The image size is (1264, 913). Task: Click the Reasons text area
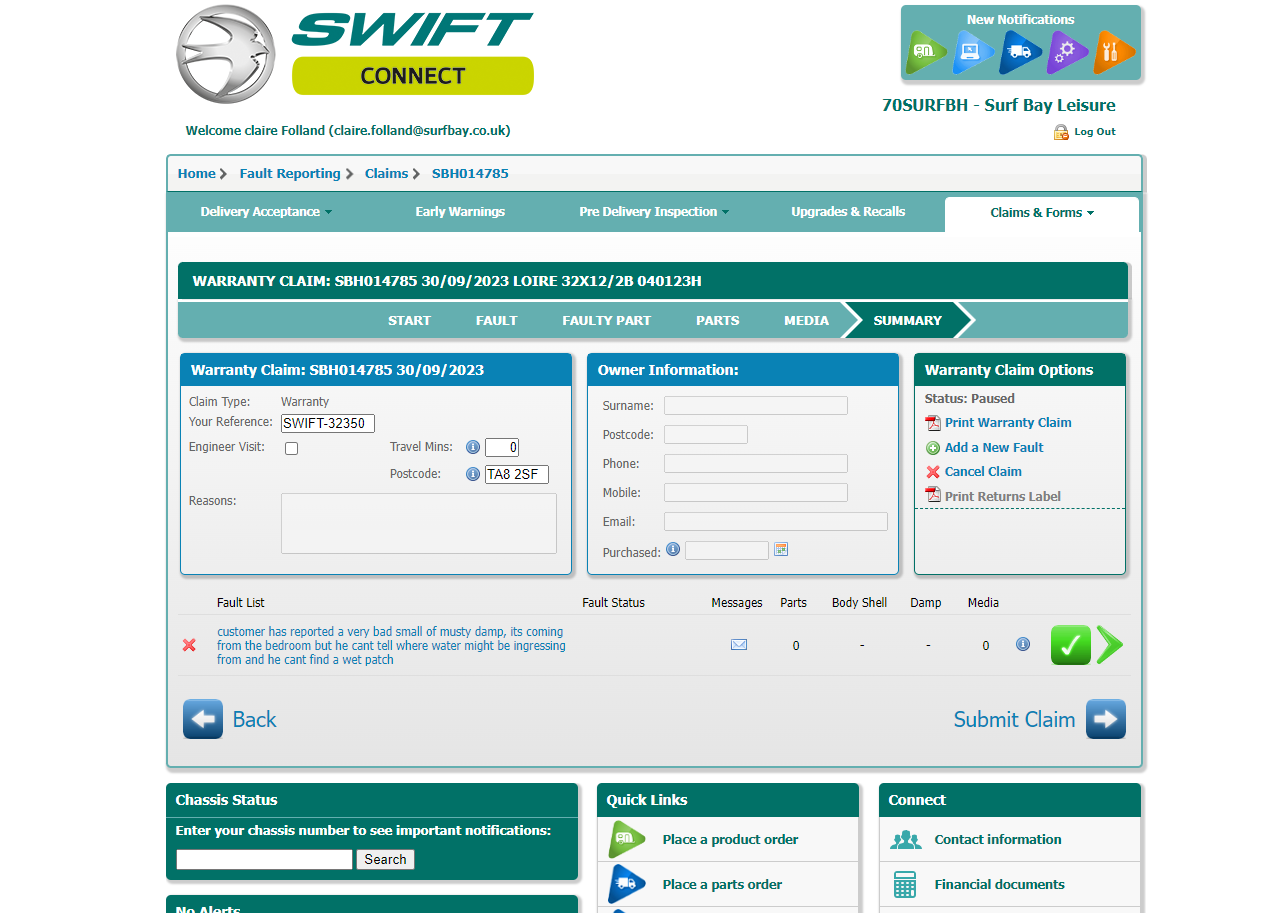[x=419, y=523]
